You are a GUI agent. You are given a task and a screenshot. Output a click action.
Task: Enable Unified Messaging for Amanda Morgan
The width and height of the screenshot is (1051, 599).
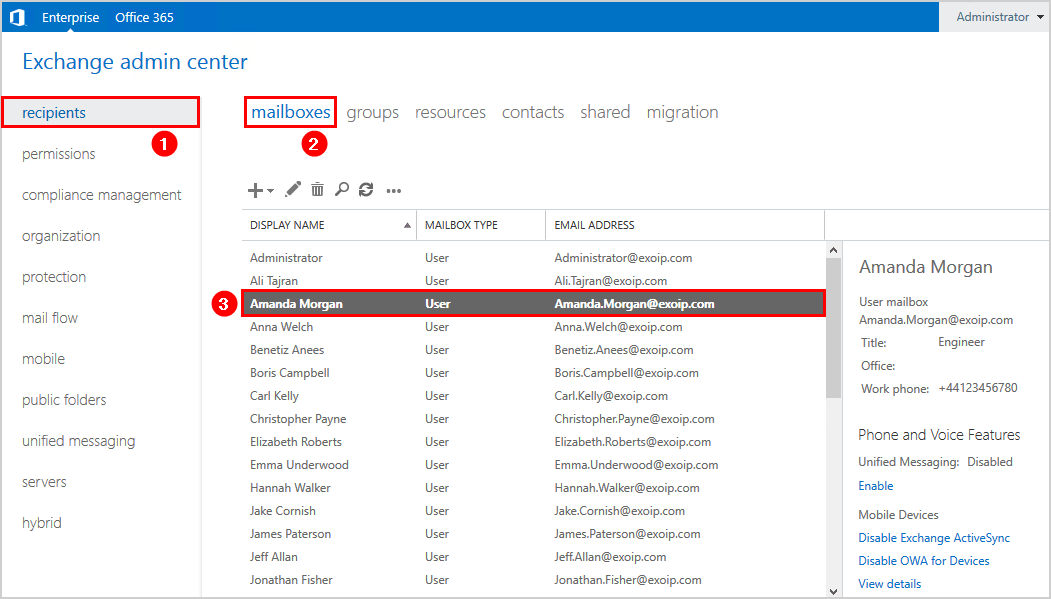click(x=875, y=485)
